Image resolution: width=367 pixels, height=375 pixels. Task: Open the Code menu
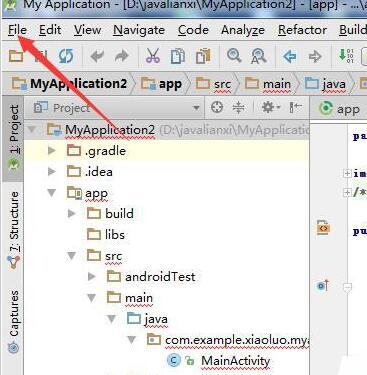193,30
